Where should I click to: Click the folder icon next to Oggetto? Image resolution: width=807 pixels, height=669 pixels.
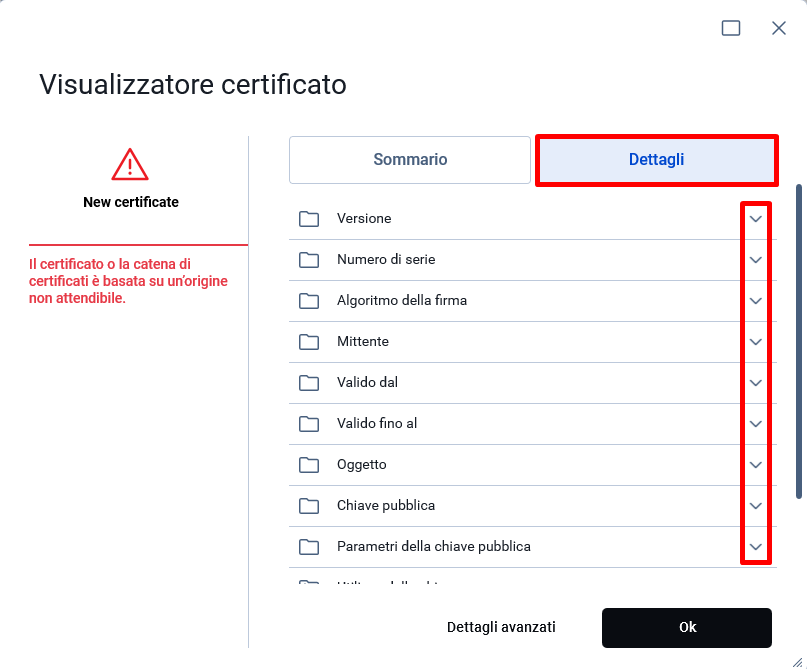pos(309,465)
